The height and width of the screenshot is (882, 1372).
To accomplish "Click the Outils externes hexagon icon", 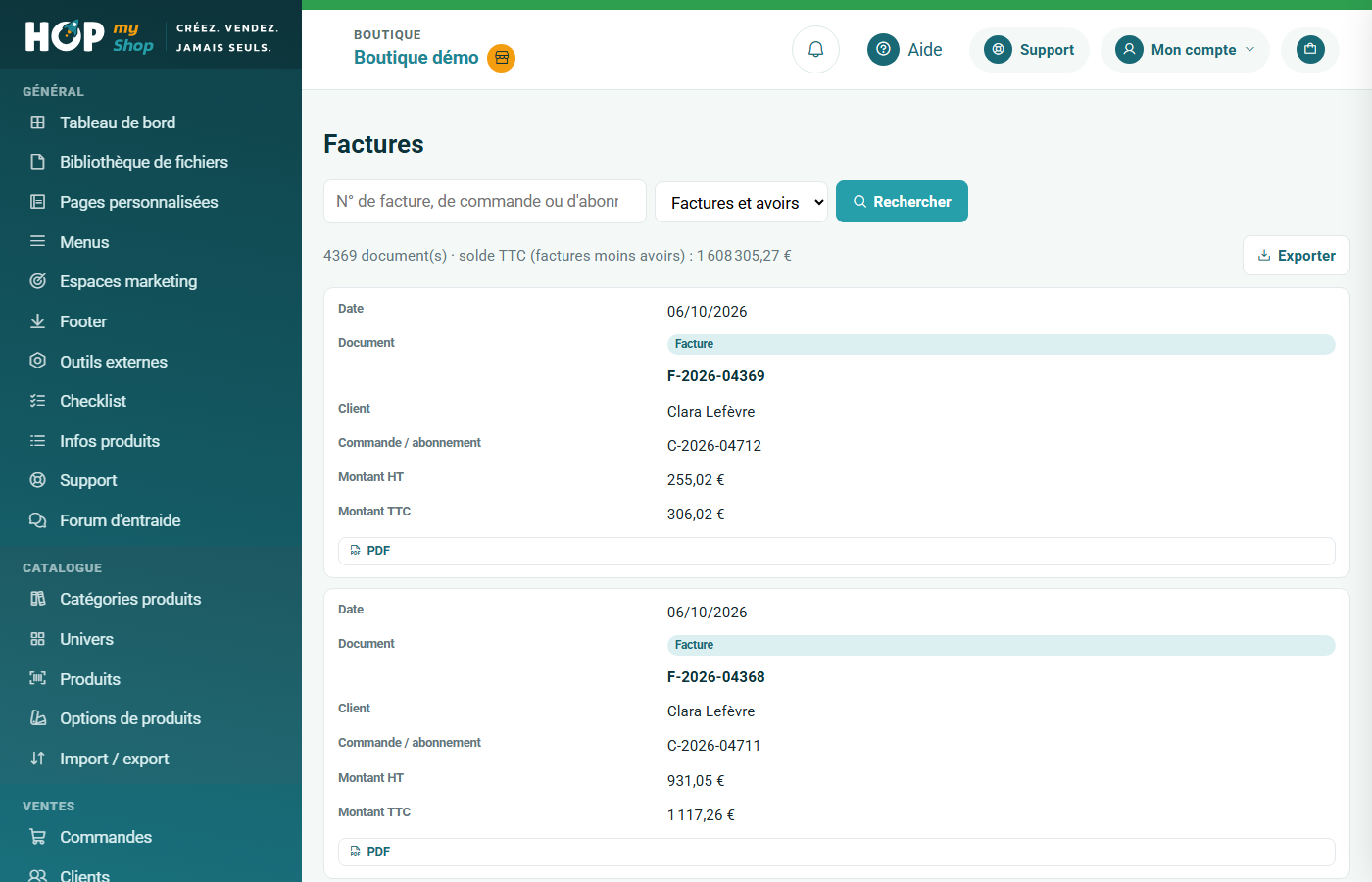I will 38,361.
